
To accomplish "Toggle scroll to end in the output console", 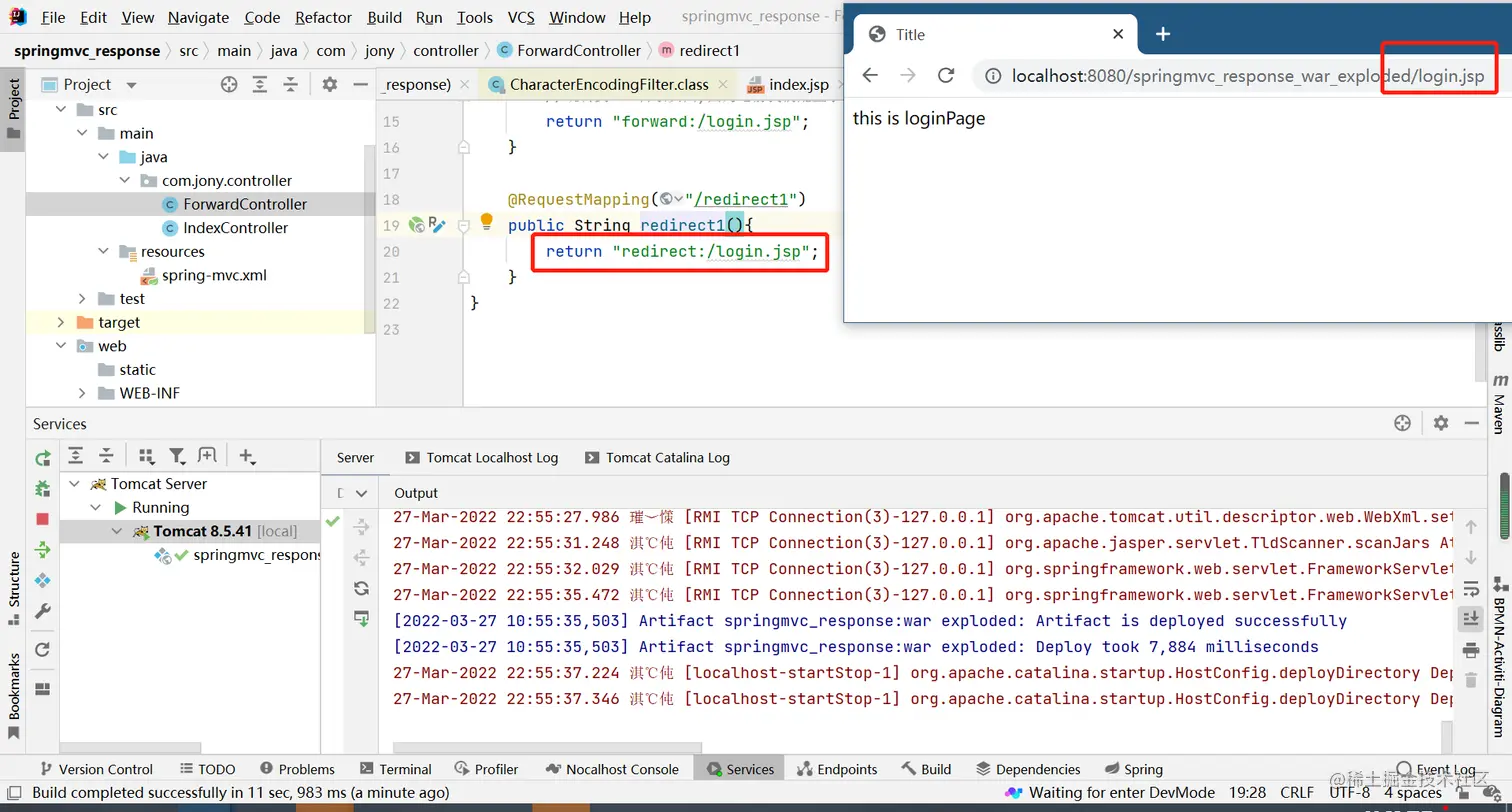I will point(1471,620).
